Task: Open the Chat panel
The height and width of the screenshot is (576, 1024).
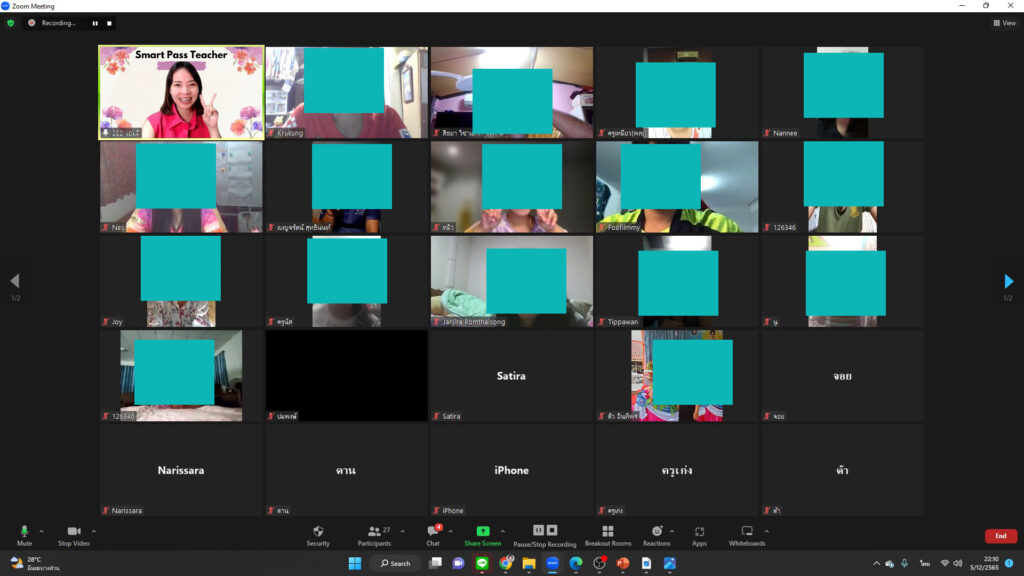Action: [433, 535]
